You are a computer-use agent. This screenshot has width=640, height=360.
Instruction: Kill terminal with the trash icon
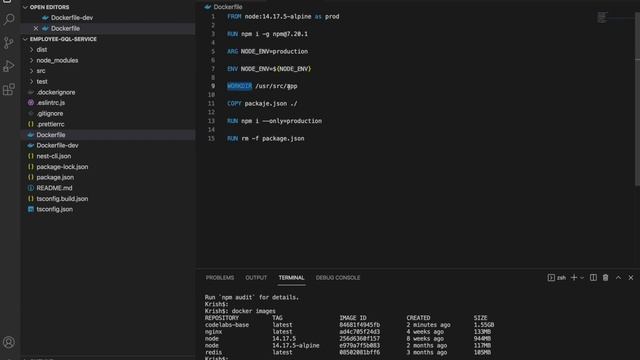click(605, 278)
